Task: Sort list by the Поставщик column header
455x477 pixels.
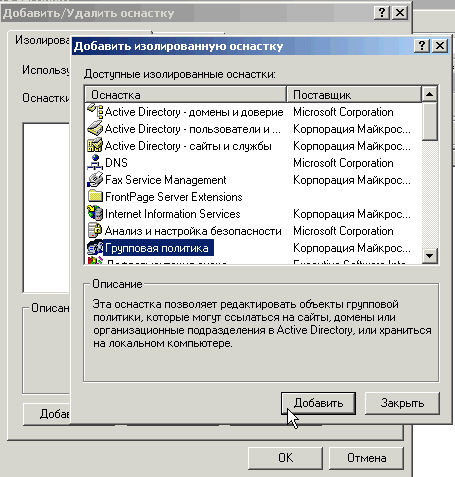Action: 354,95
